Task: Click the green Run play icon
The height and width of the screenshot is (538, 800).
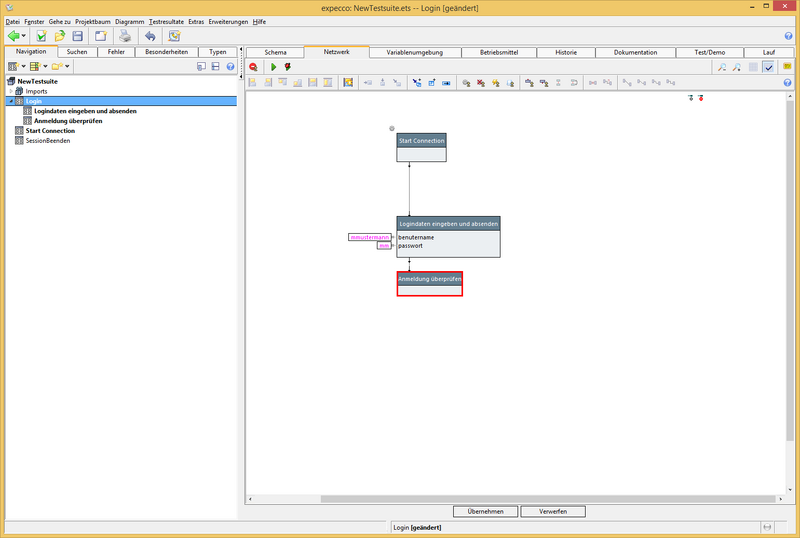Action: 273,67
